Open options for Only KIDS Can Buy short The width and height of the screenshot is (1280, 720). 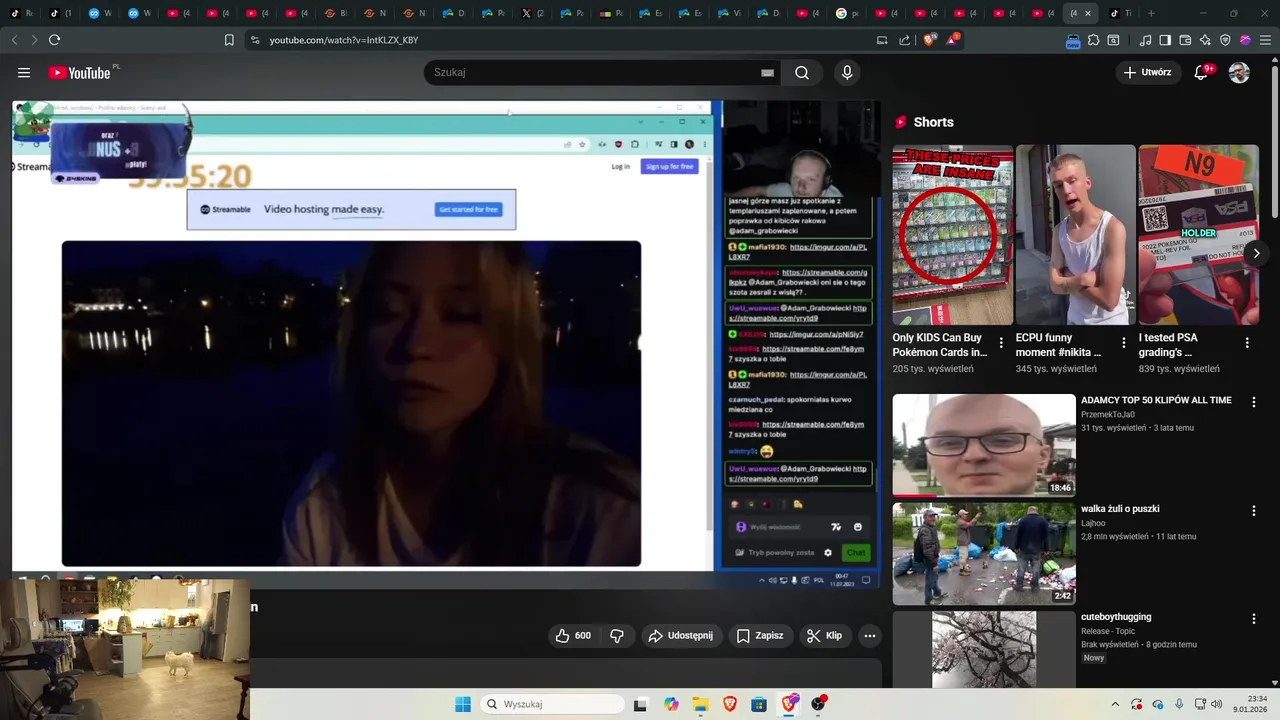(x=1001, y=343)
